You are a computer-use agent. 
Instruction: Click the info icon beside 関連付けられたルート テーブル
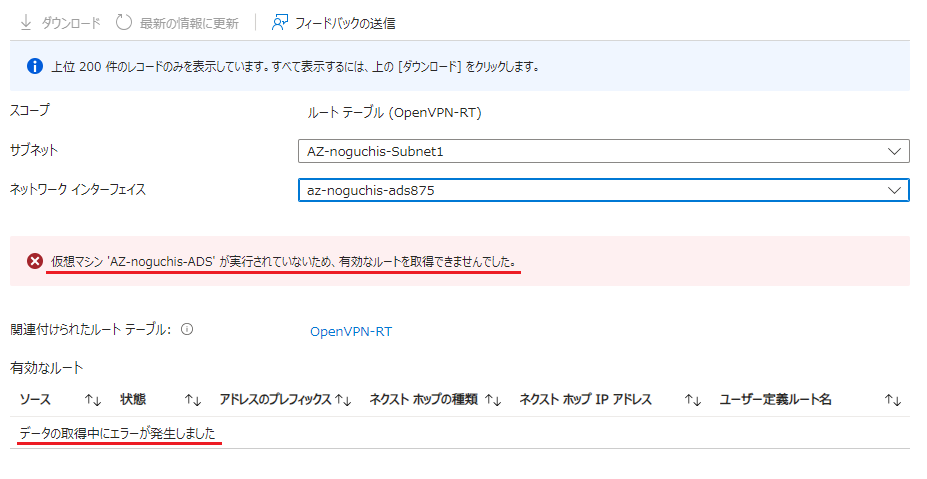(x=187, y=329)
